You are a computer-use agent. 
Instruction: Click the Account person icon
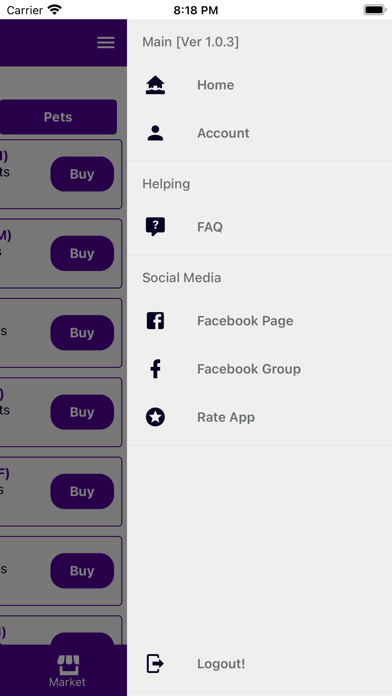click(x=155, y=133)
